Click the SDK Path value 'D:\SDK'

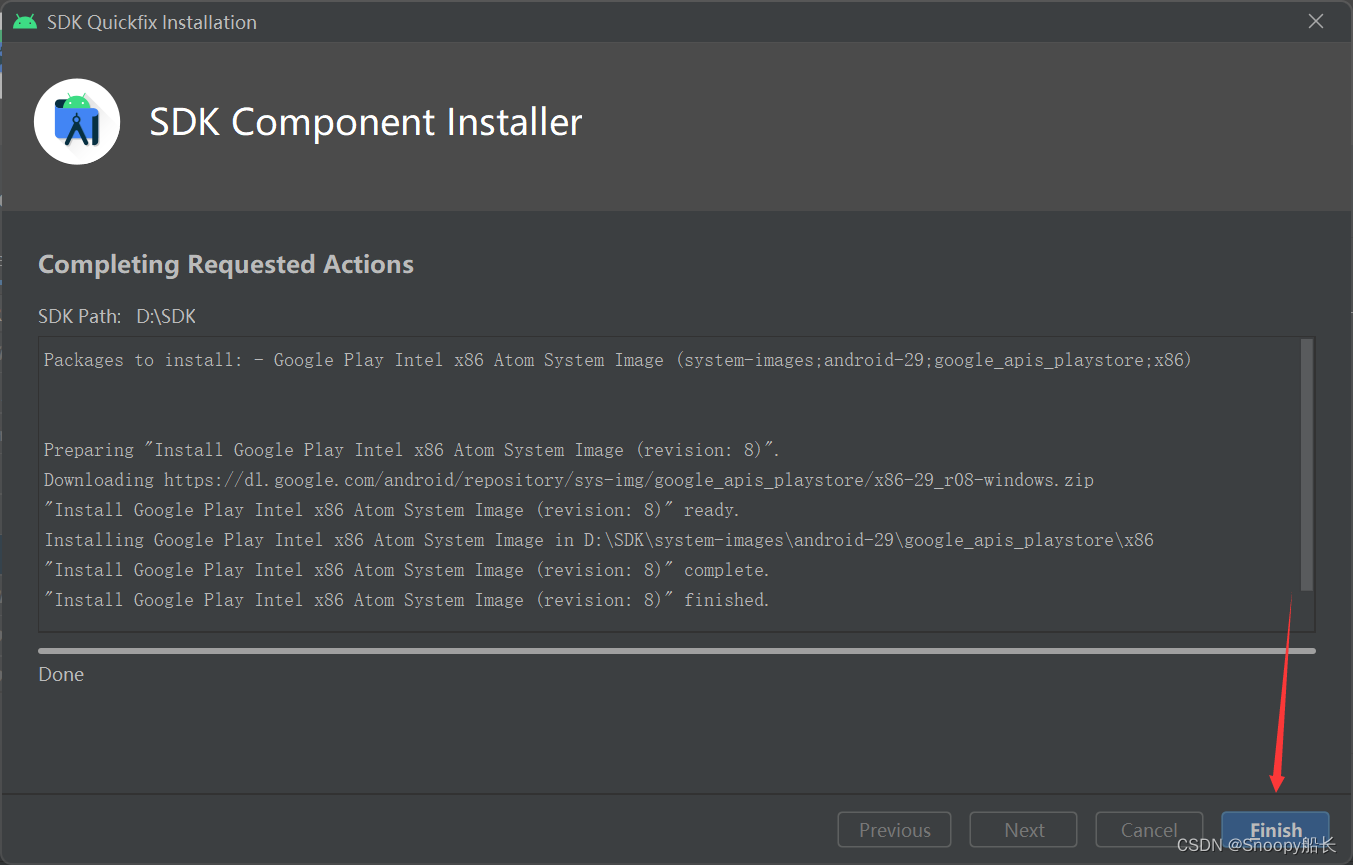tap(166, 317)
